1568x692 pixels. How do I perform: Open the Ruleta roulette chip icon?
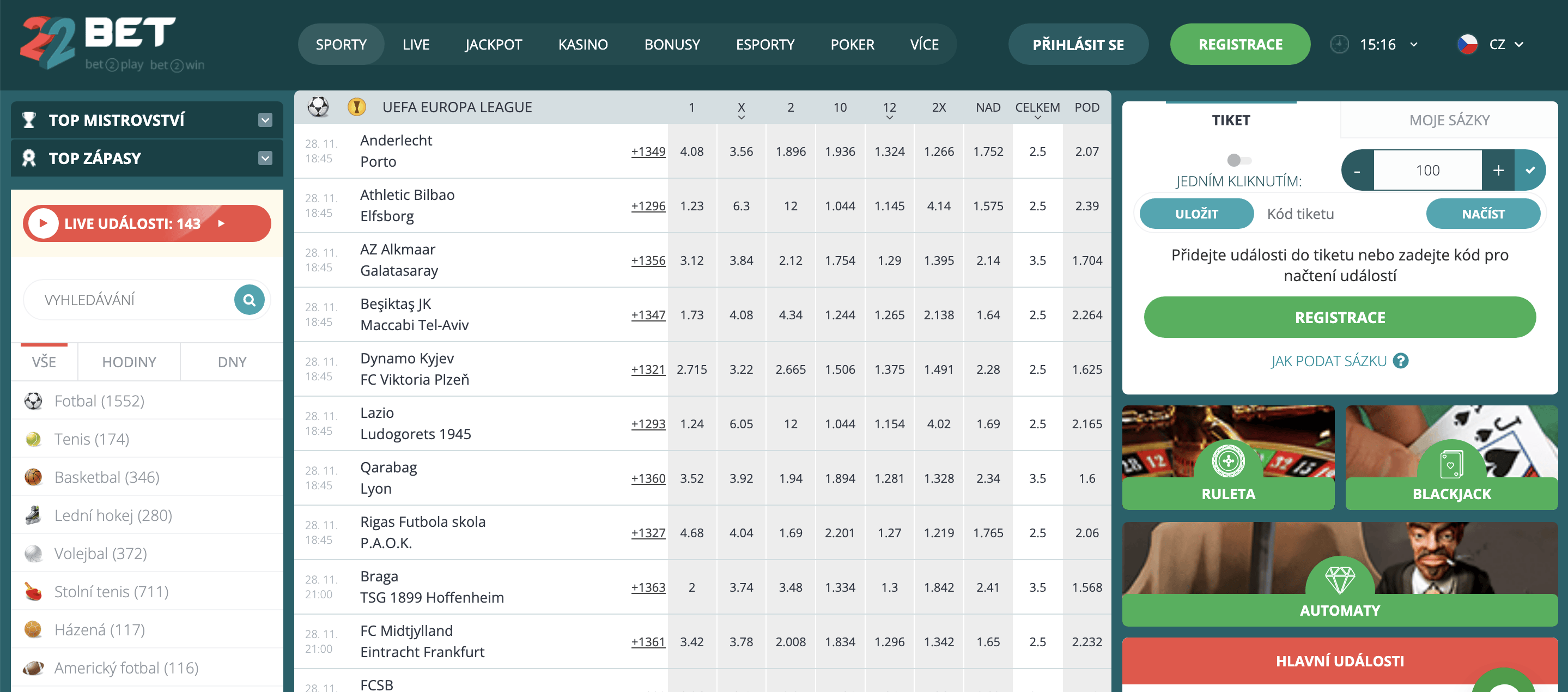(x=1227, y=461)
